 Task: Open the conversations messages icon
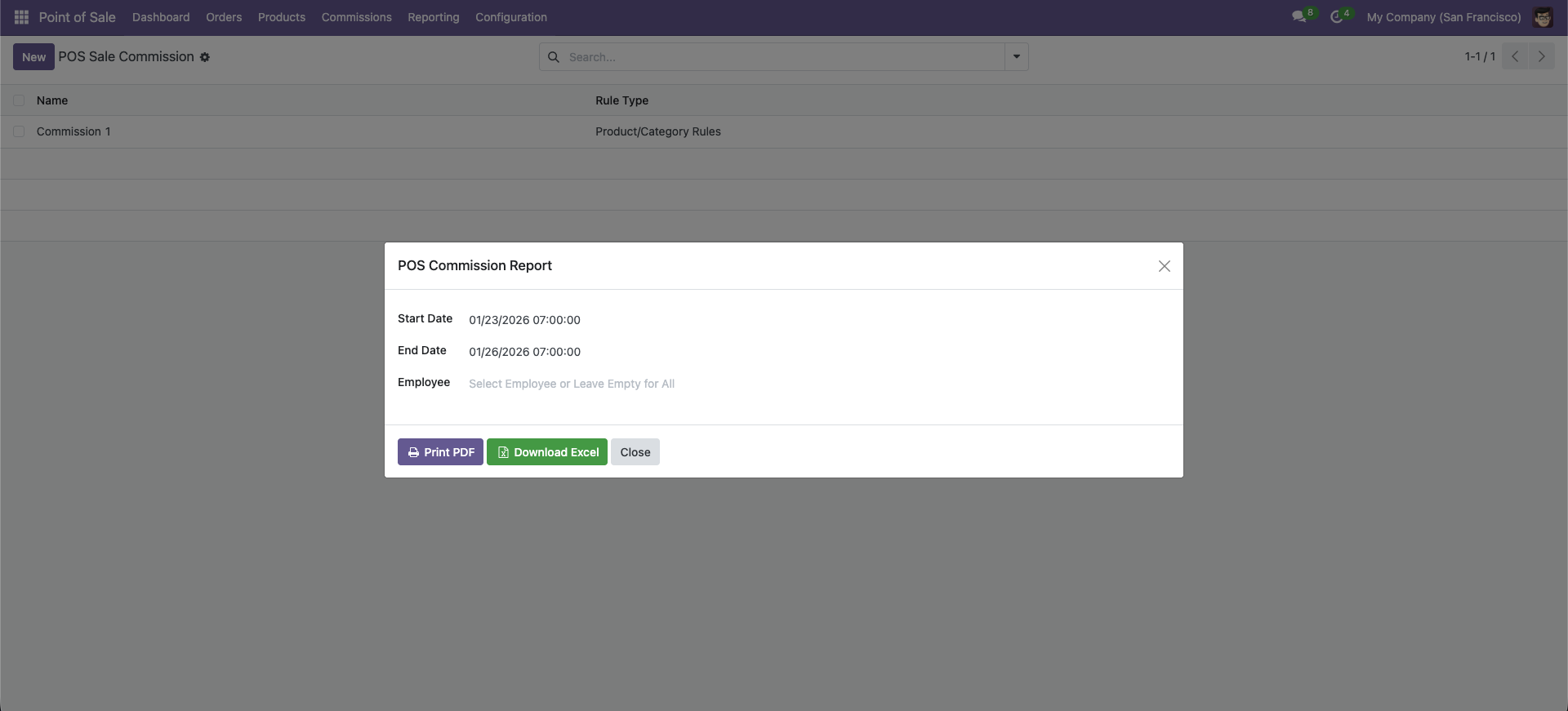click(x=1298, y=17)
